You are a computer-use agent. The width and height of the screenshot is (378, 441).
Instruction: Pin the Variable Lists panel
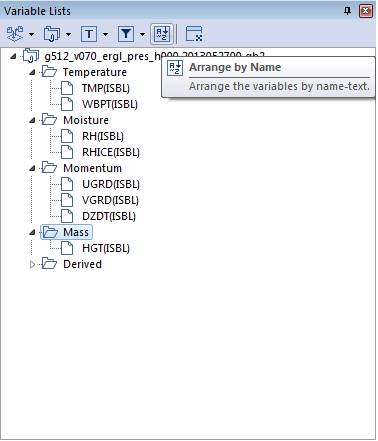tap(347, 11)
